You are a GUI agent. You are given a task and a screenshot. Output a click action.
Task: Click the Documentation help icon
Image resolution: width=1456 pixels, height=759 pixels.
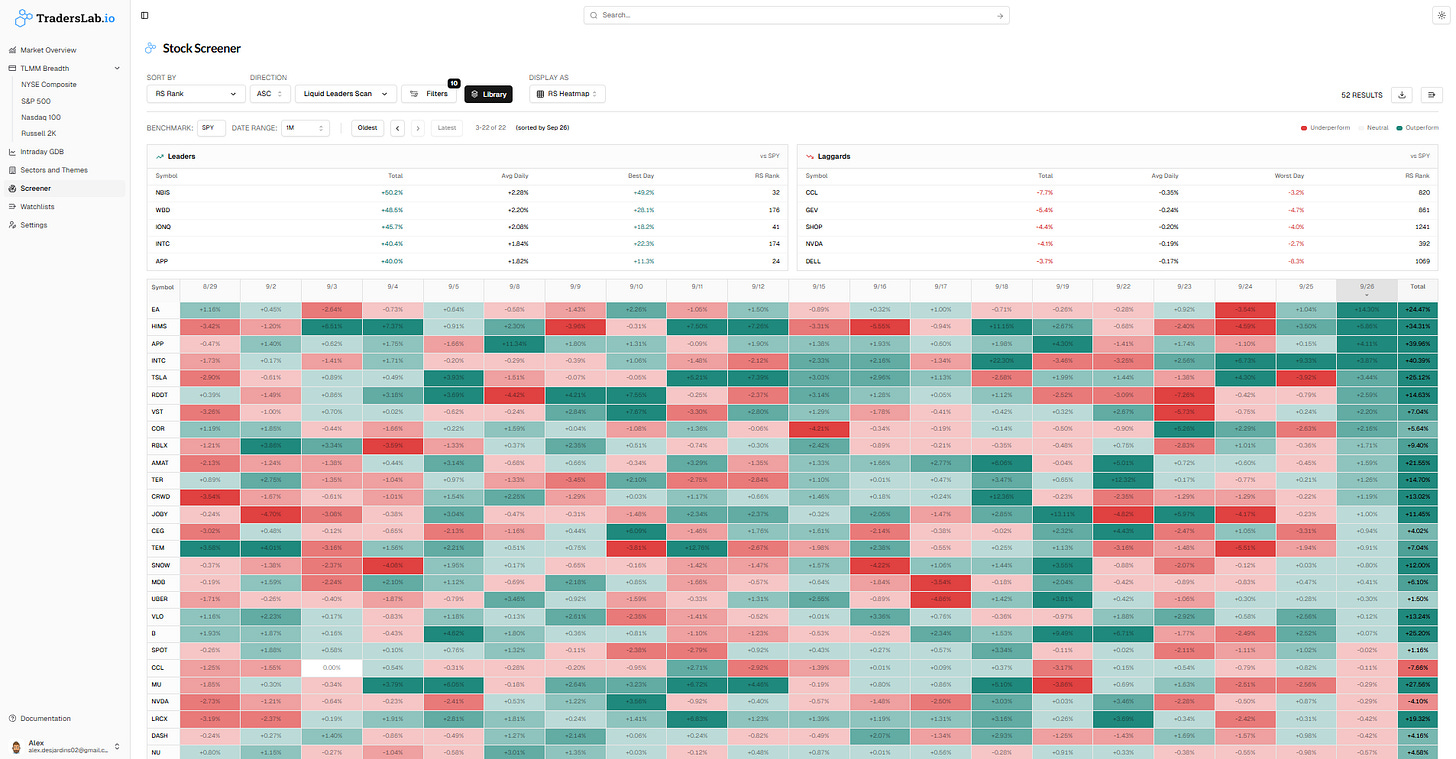tap(12, 718)
